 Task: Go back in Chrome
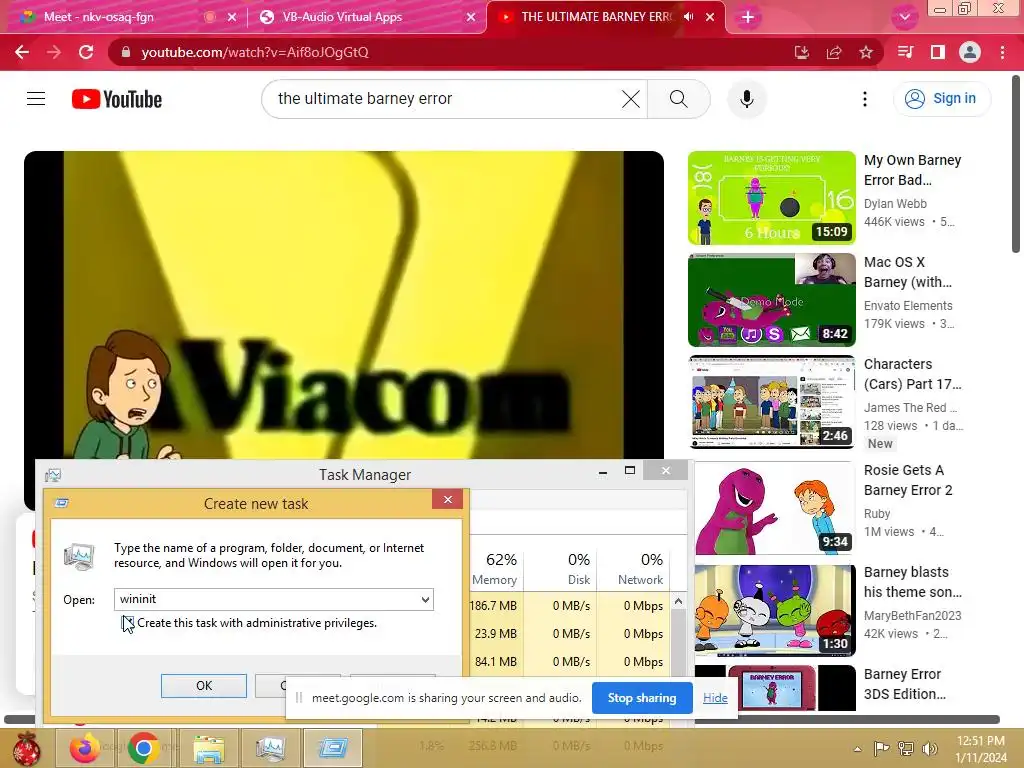22,52
